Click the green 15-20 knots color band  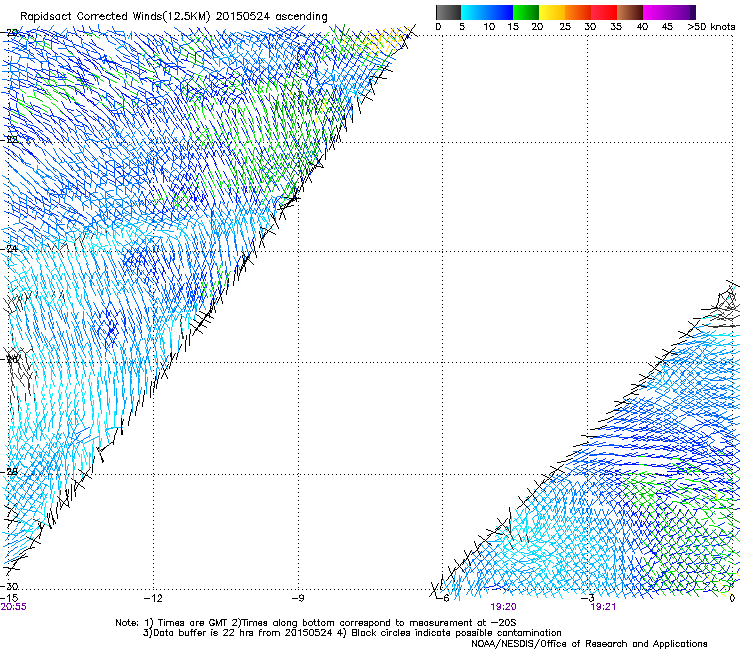click(x=526, y=12)
